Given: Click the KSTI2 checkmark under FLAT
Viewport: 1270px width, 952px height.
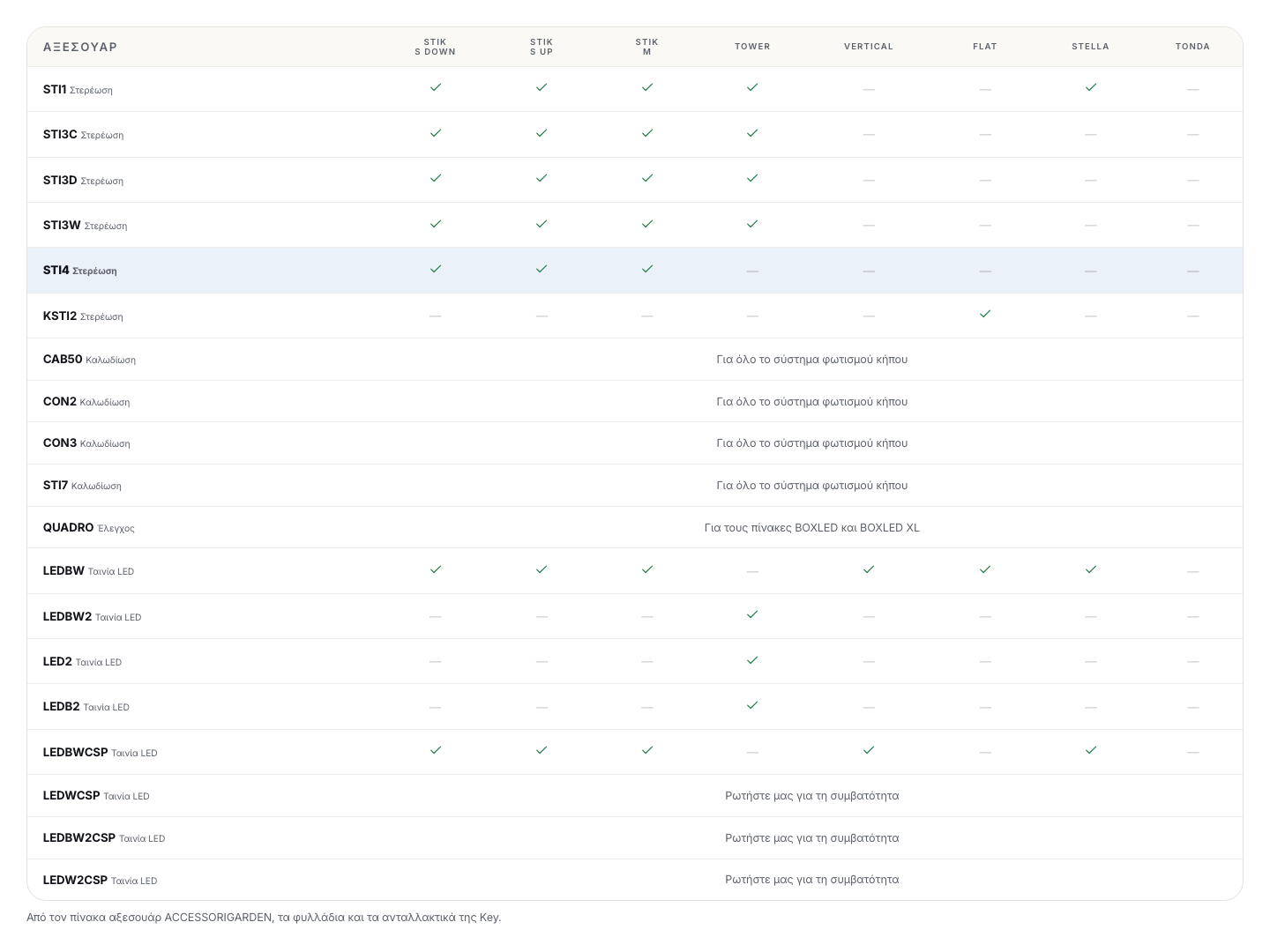Looking at the screenshot, I should pyautogui.click(x=985, y=314).
